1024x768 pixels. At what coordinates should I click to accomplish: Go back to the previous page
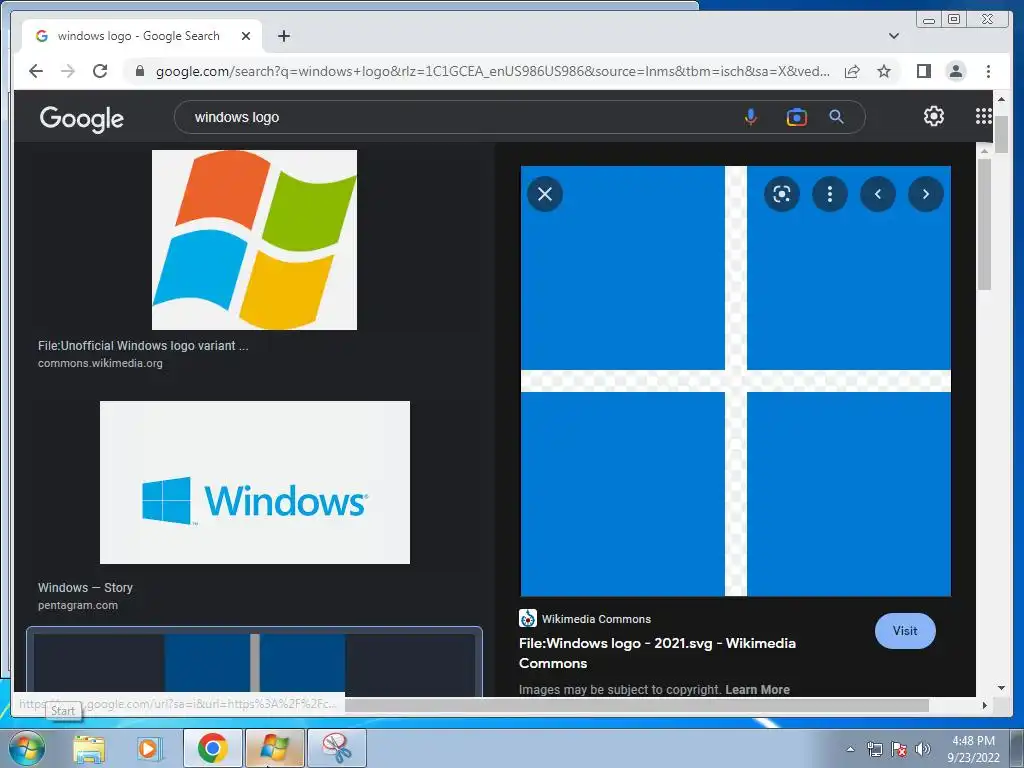pos(36,71)
